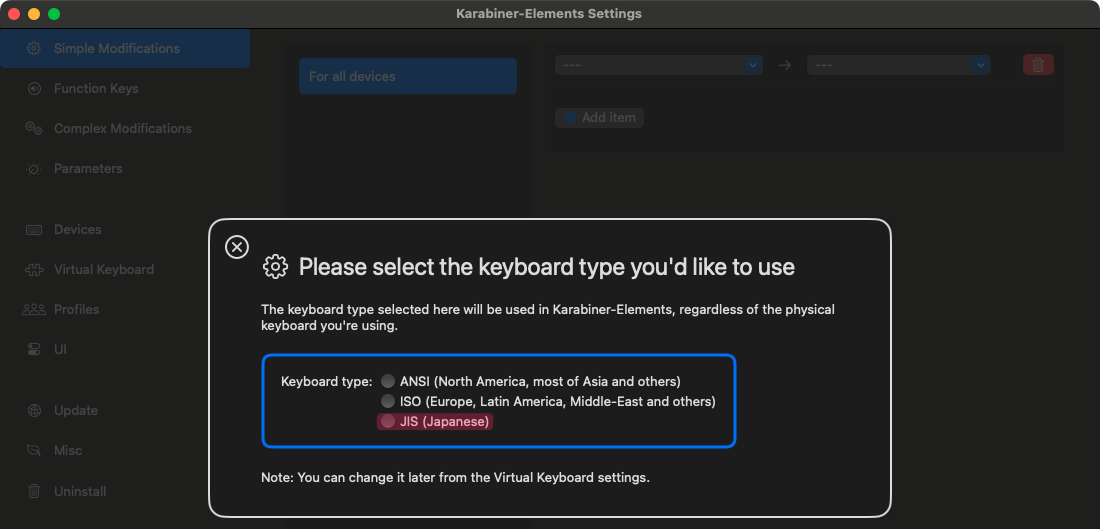Select ANSI keyboard type radio button
The image size is (1100, 529).
[x=388, y=382]
